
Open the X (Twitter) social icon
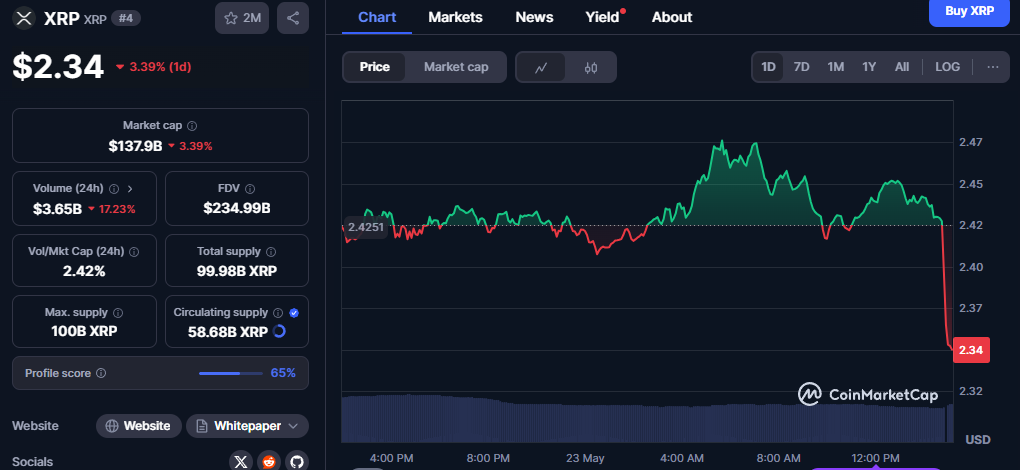pos(241,462)
